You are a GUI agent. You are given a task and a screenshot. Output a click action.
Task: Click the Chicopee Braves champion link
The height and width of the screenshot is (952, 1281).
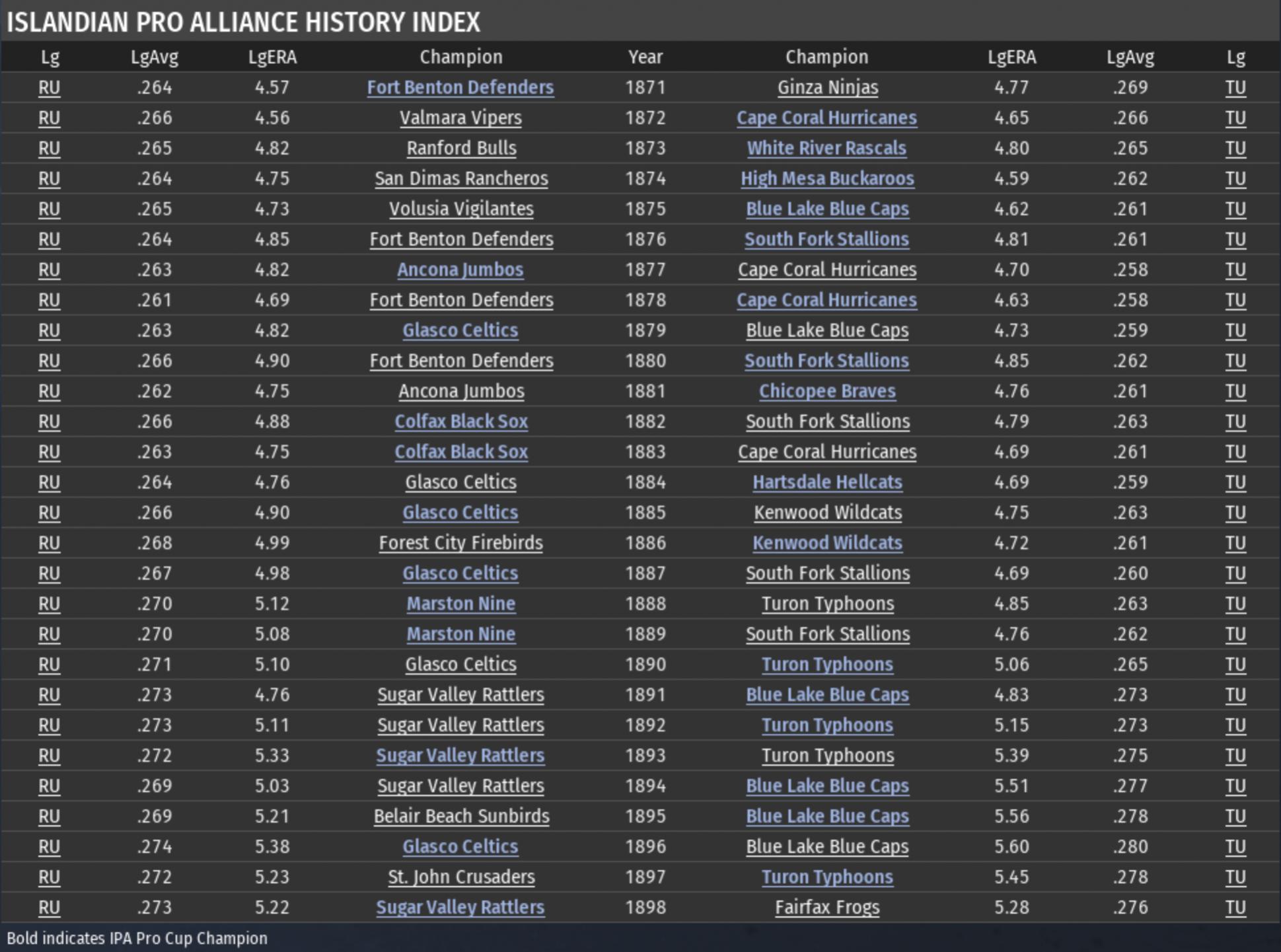[x=826, y=391]
